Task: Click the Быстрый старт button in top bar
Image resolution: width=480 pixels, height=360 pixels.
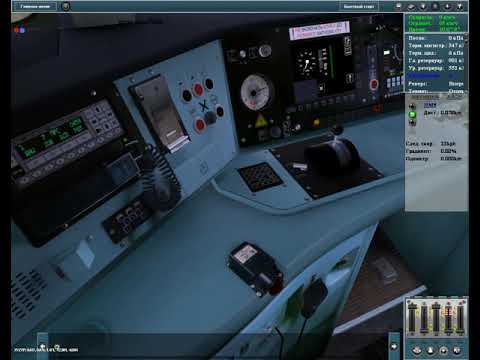Action: (x=359, y=6)
